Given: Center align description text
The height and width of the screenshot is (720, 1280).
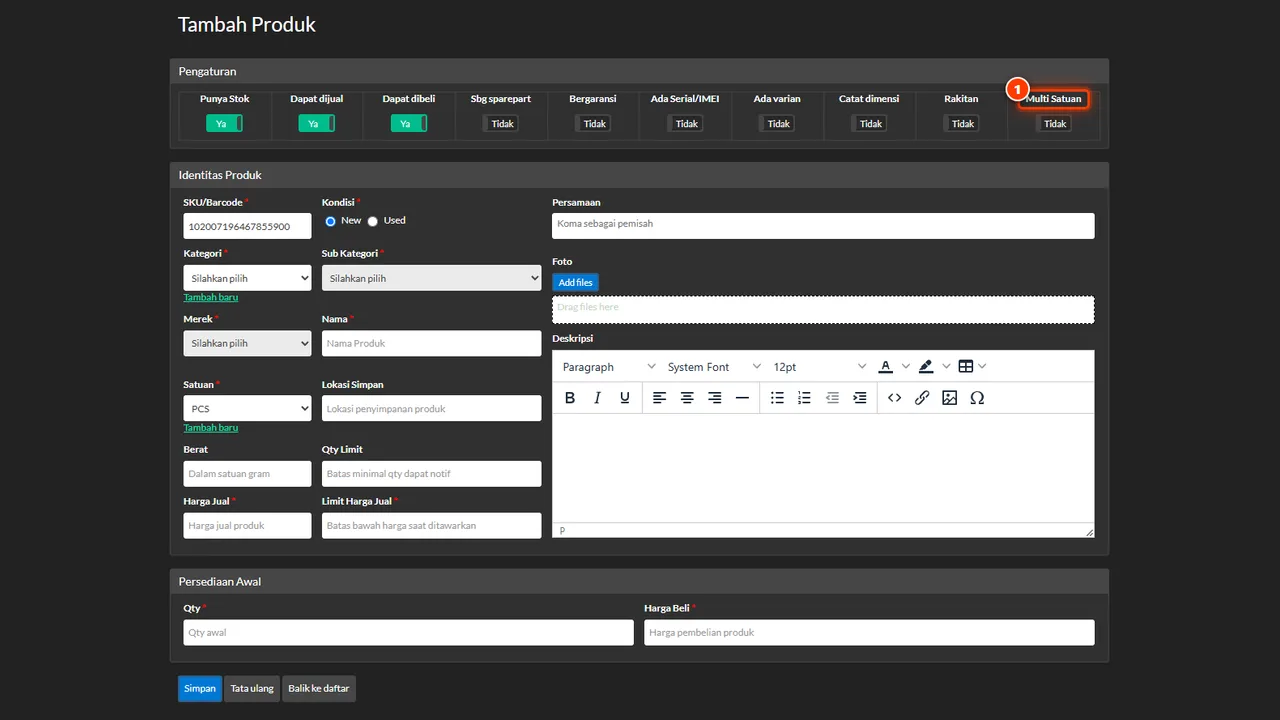Looking at the screenshot, I should pyautogui.click(x=687, y=398).
